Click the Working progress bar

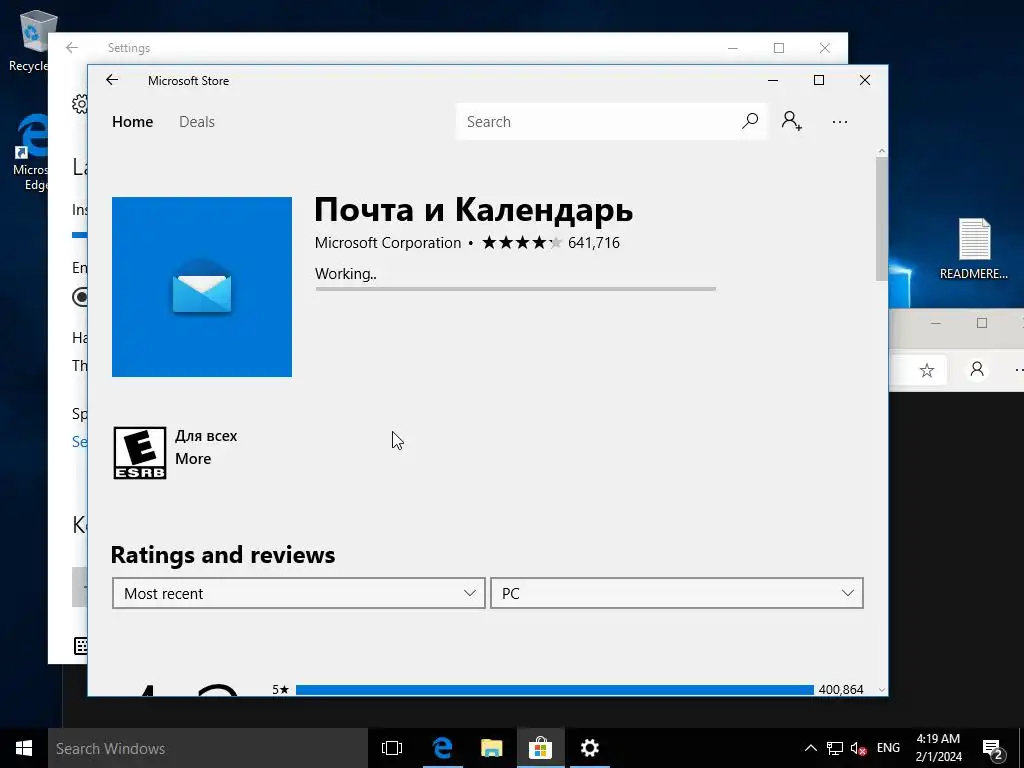pyautogui.click(x=516, y=288)
